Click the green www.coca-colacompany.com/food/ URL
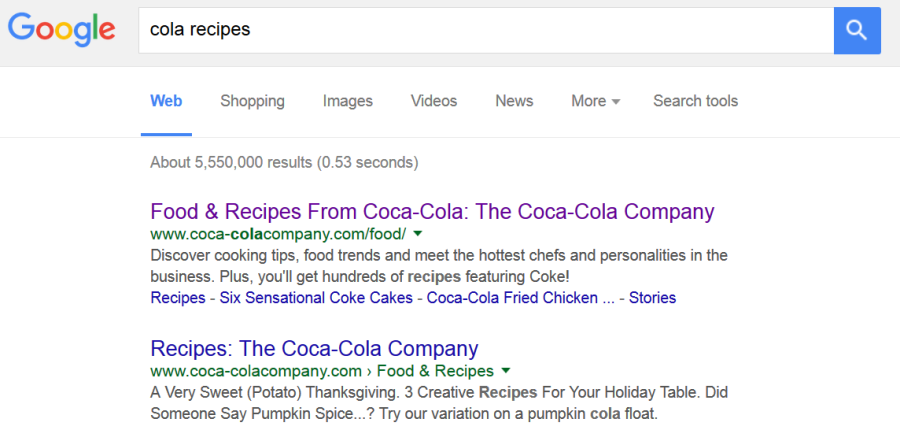 (x=278, y=234)
